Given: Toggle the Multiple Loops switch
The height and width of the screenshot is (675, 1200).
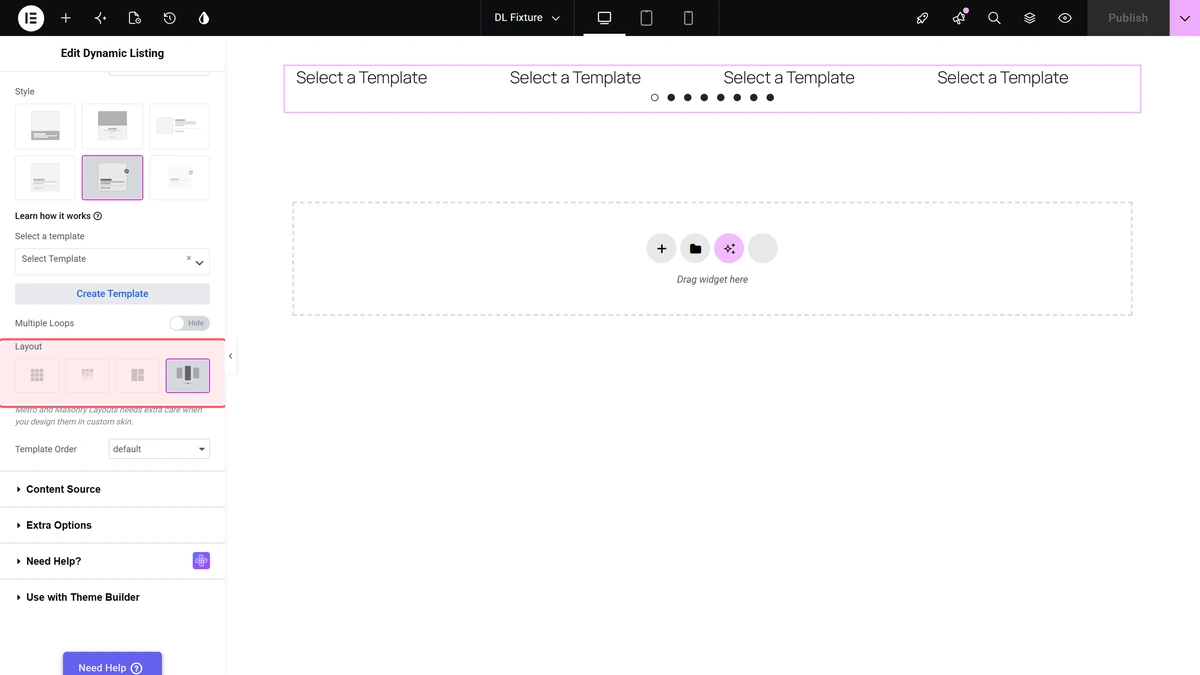Looking at the screenshot, I should pyautogui.click(x=189, y=323).
